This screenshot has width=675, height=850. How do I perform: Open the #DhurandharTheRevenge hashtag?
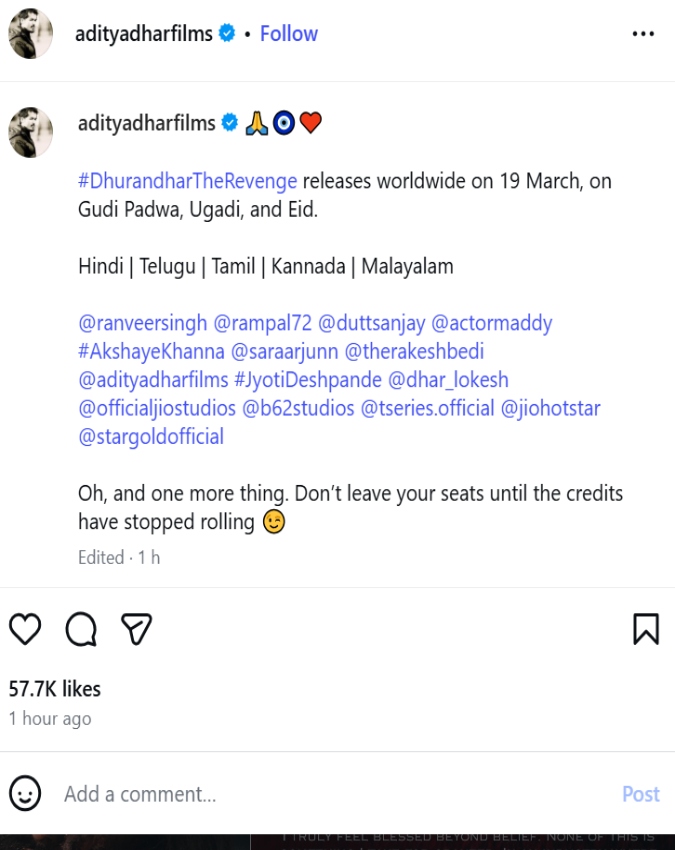point(188,181)
